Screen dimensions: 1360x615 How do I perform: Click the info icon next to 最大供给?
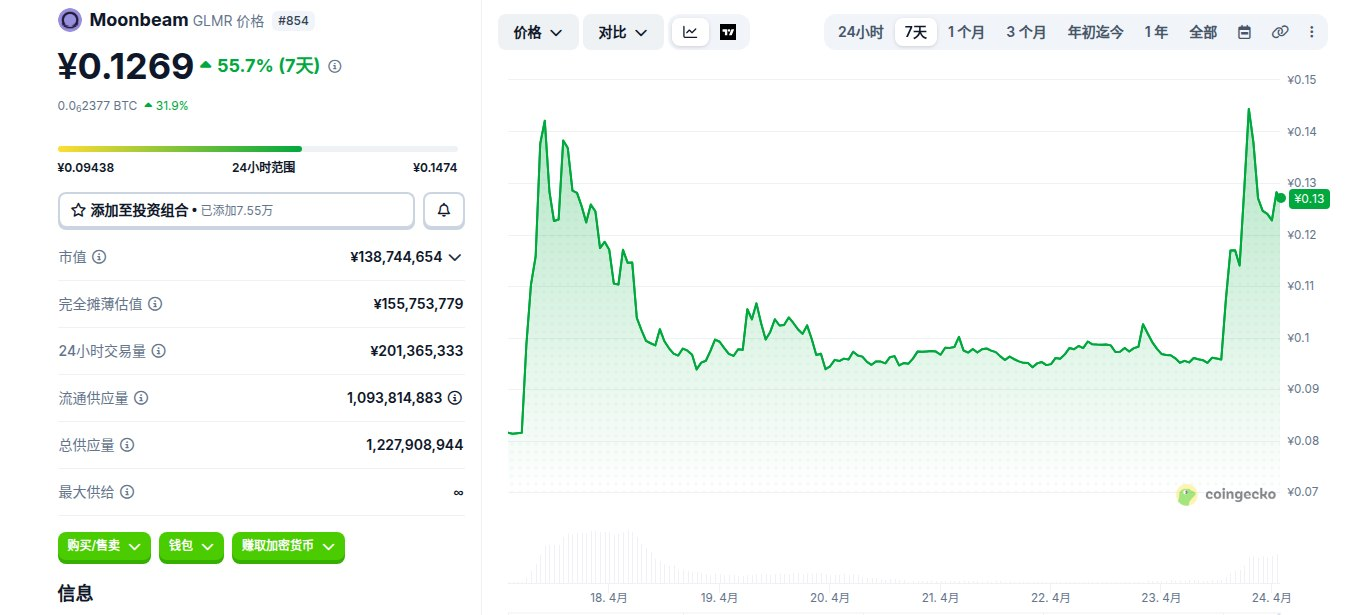(x=127, y=492)
